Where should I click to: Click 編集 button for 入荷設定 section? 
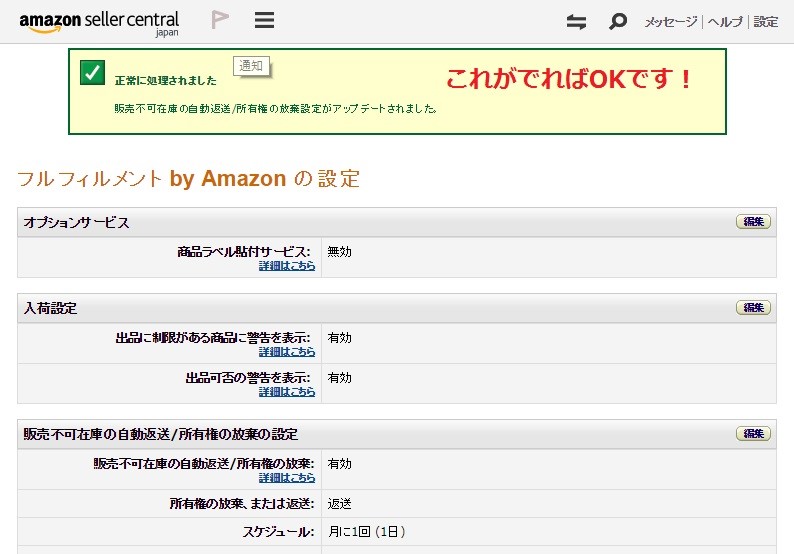[753, 307]
